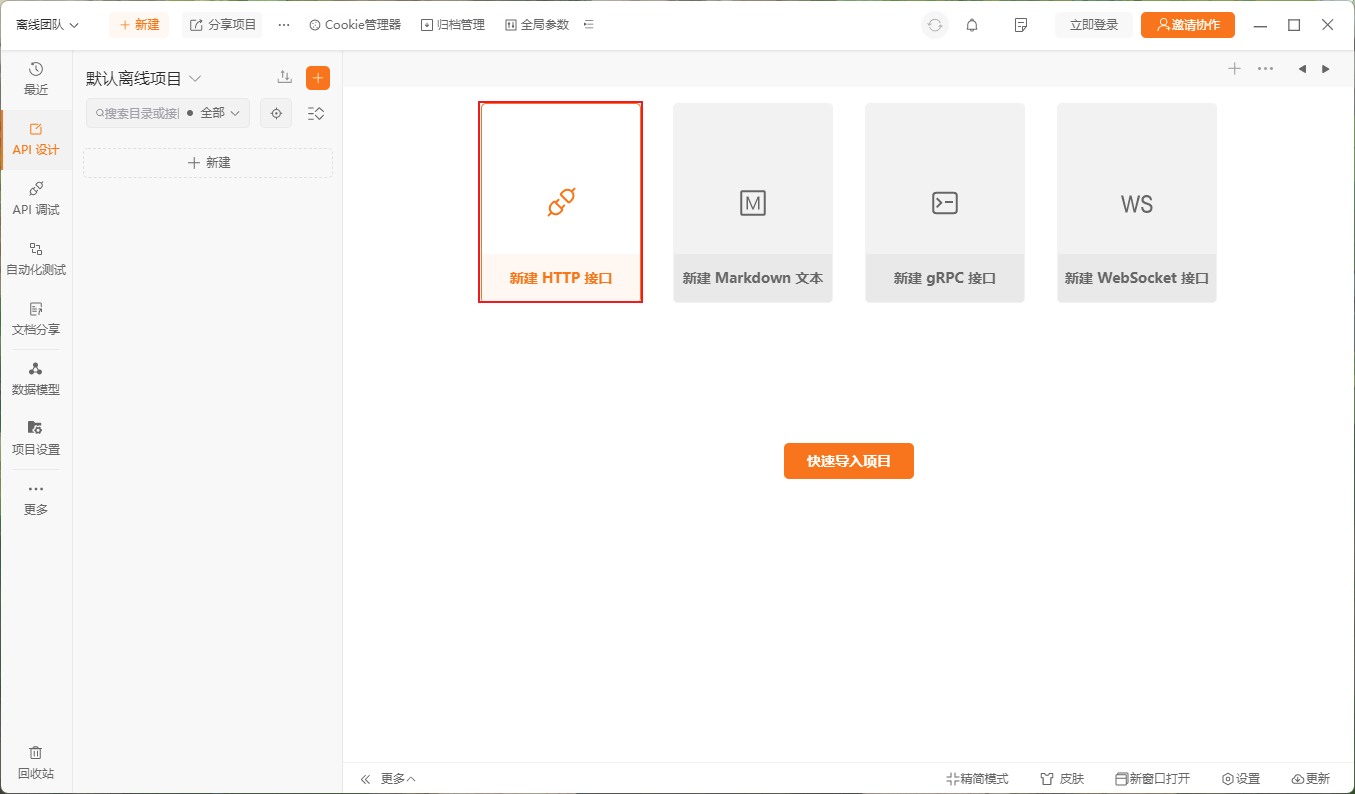Toggle 精简模式 simplified mode

click(977, 779)
